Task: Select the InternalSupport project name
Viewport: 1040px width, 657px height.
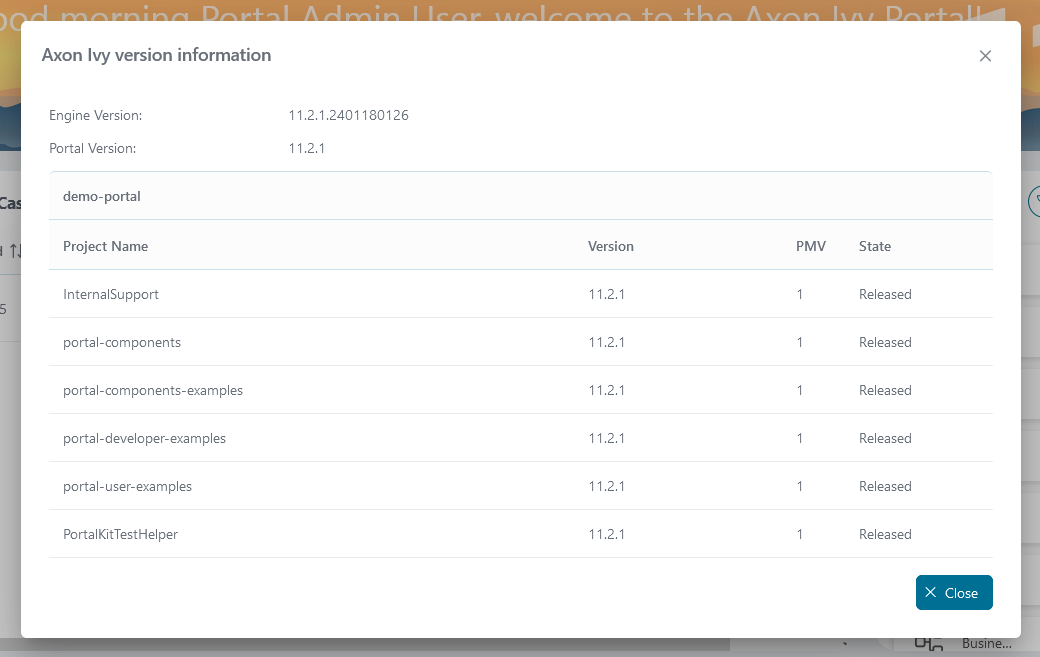Action: pyautogui.click(x=111, y=294)
